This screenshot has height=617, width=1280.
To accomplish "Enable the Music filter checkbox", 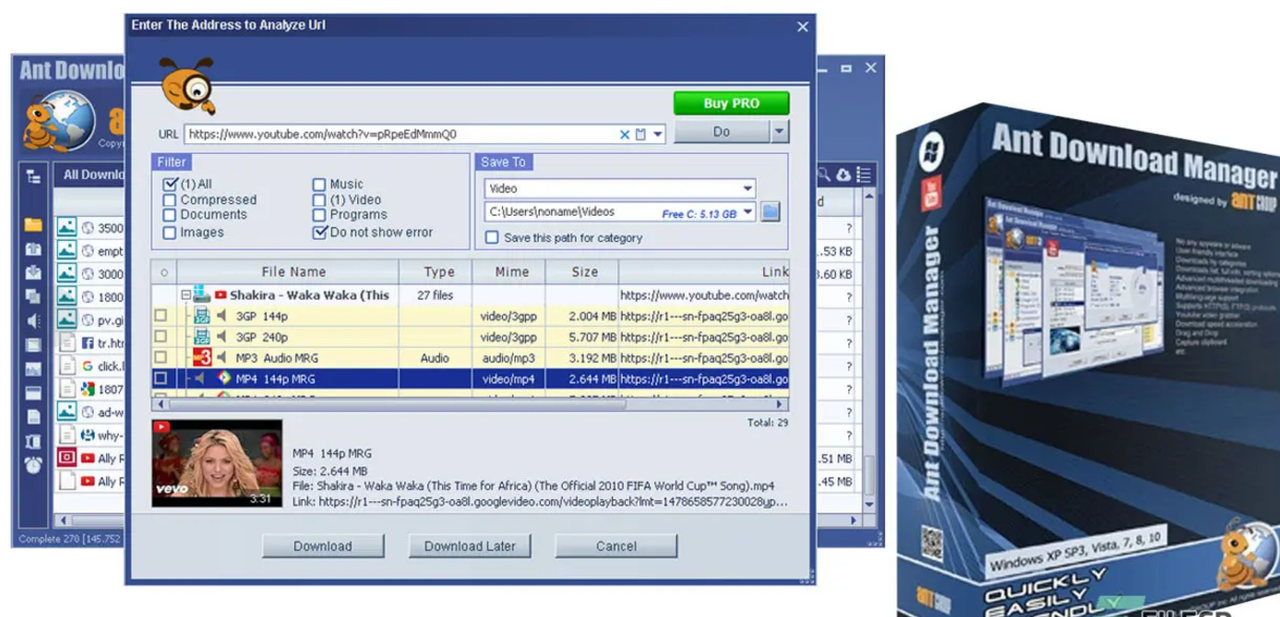I will [x=319, y=184].
